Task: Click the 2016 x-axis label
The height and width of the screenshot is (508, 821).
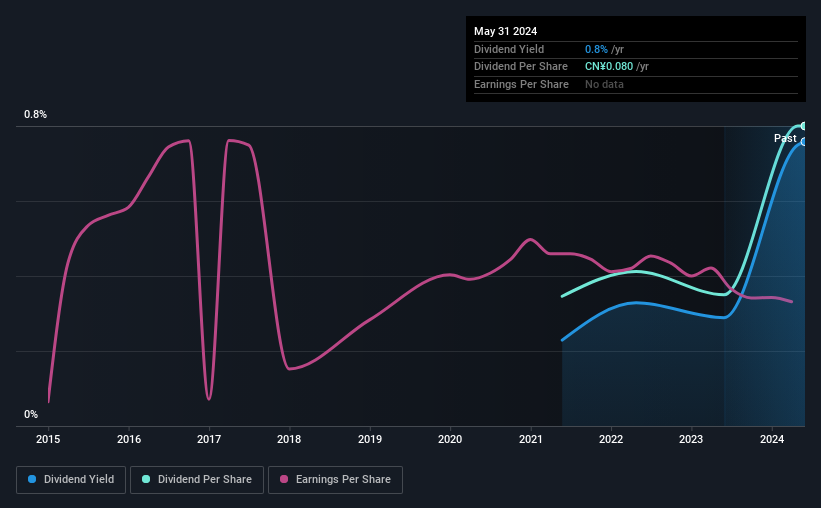Action: (129, 439)
